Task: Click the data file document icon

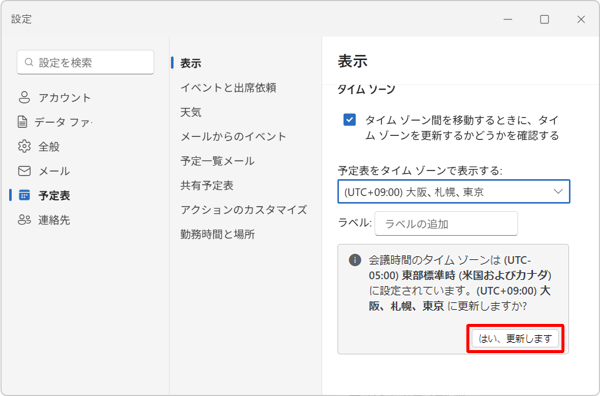Action: pyautogui.click(x=22, y=122)
